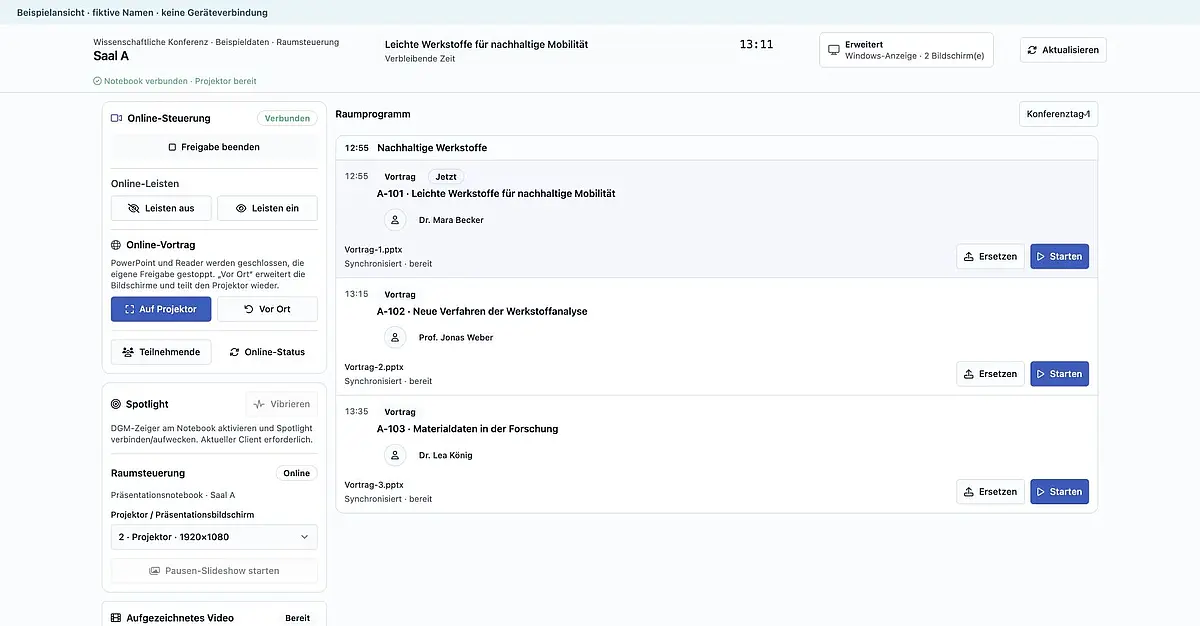This screenshot has width=1200, height=626.
Task: Click the file name Vortrag-1.pptx
Action: [374, 250]
